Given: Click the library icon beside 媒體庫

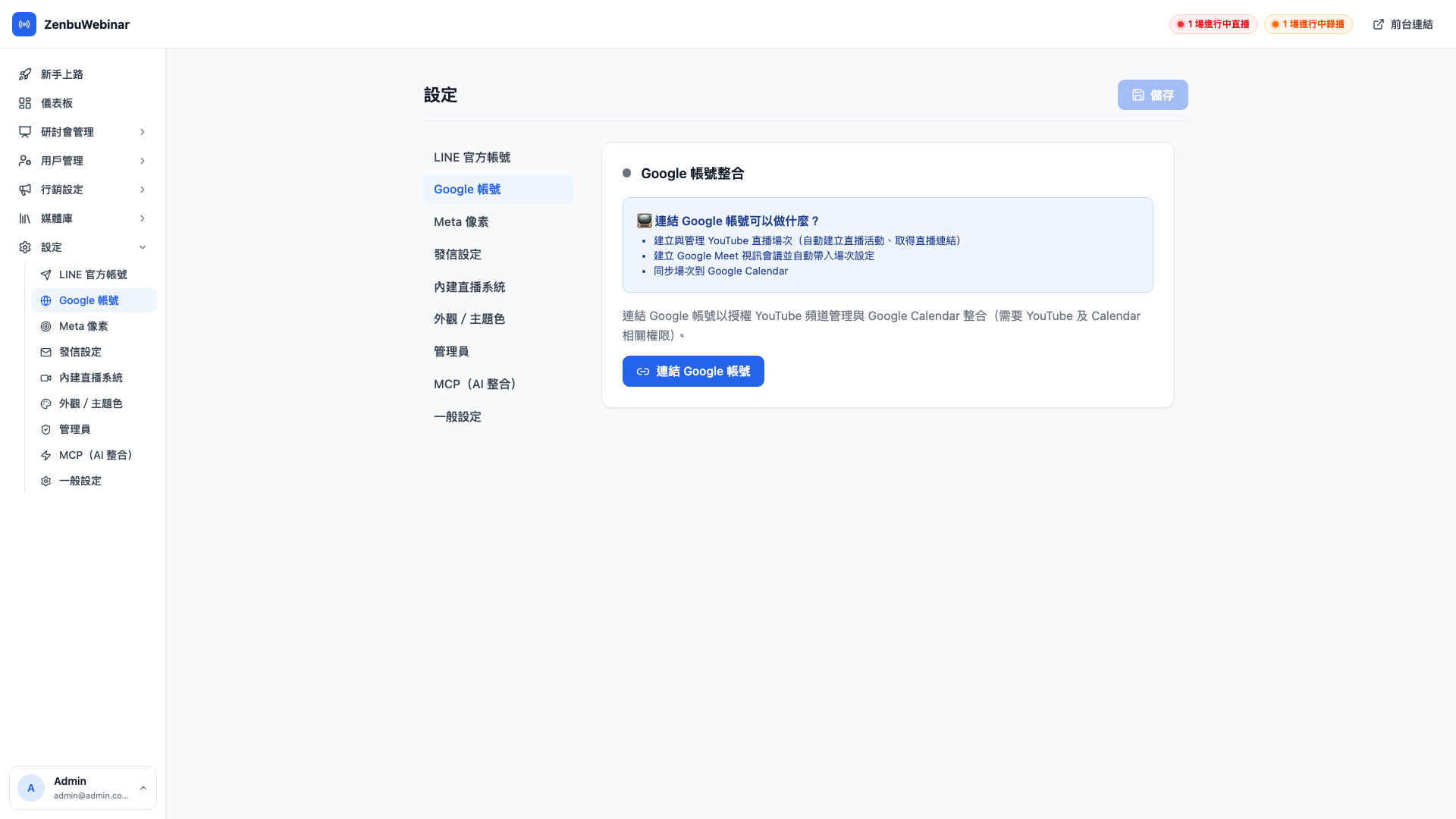Looking at the screenshot, I should (25, 218).
